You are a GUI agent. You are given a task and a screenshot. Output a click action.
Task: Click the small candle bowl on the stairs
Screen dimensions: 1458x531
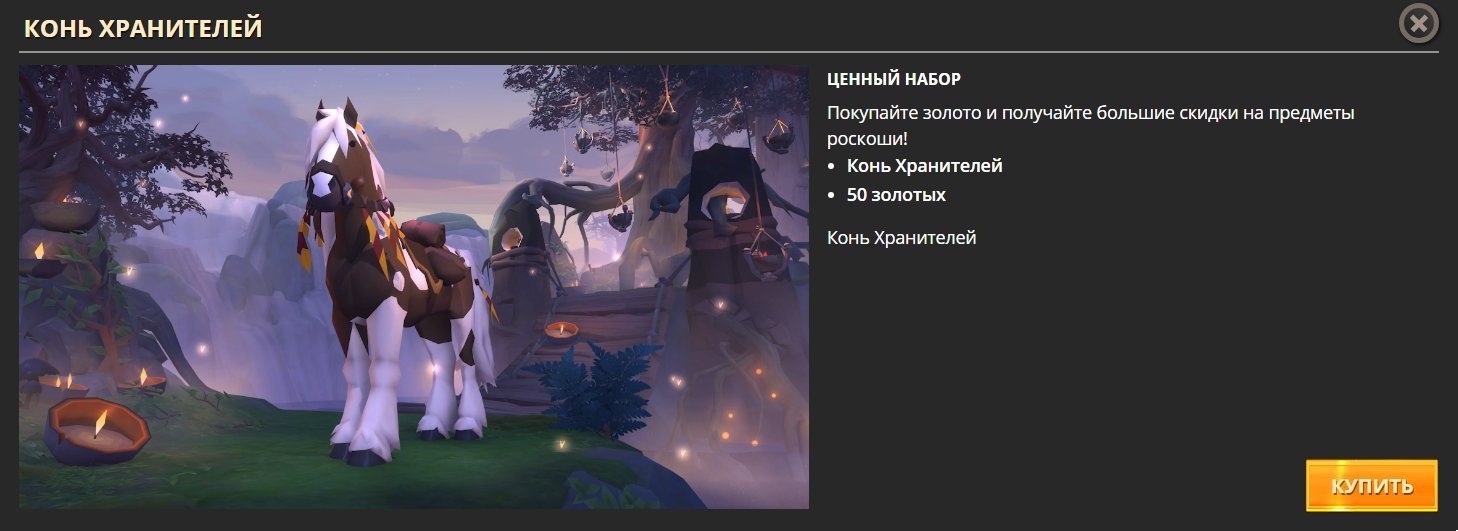click(x=562, y=329)
